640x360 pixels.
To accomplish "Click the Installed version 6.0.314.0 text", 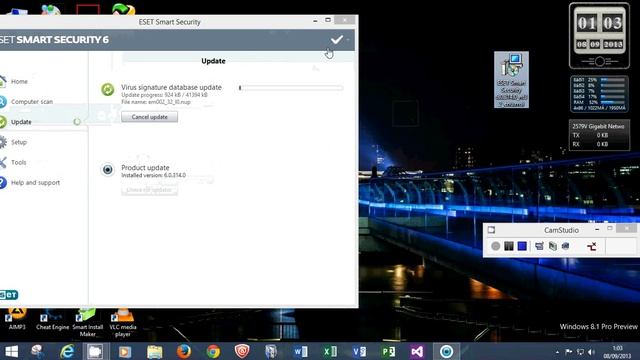I will [153, 176].
